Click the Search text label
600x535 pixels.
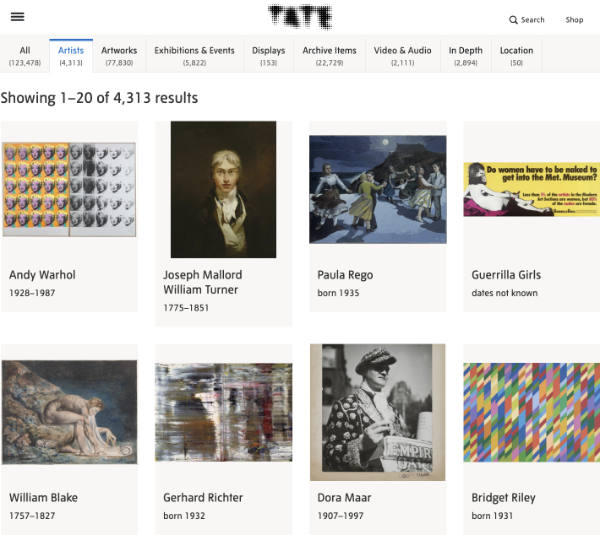click(532, 20)
